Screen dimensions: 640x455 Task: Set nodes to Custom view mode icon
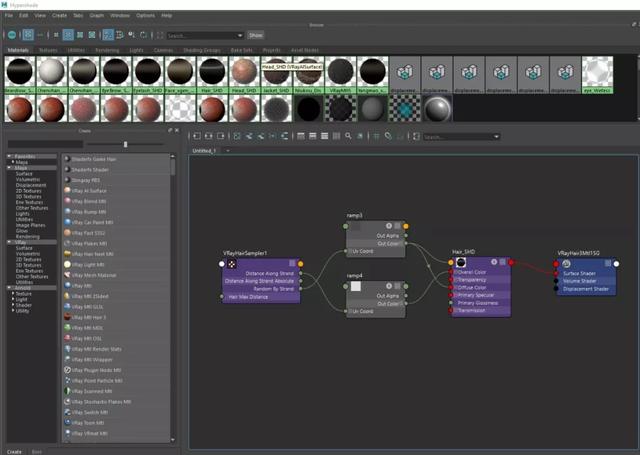tap(336, 136)
